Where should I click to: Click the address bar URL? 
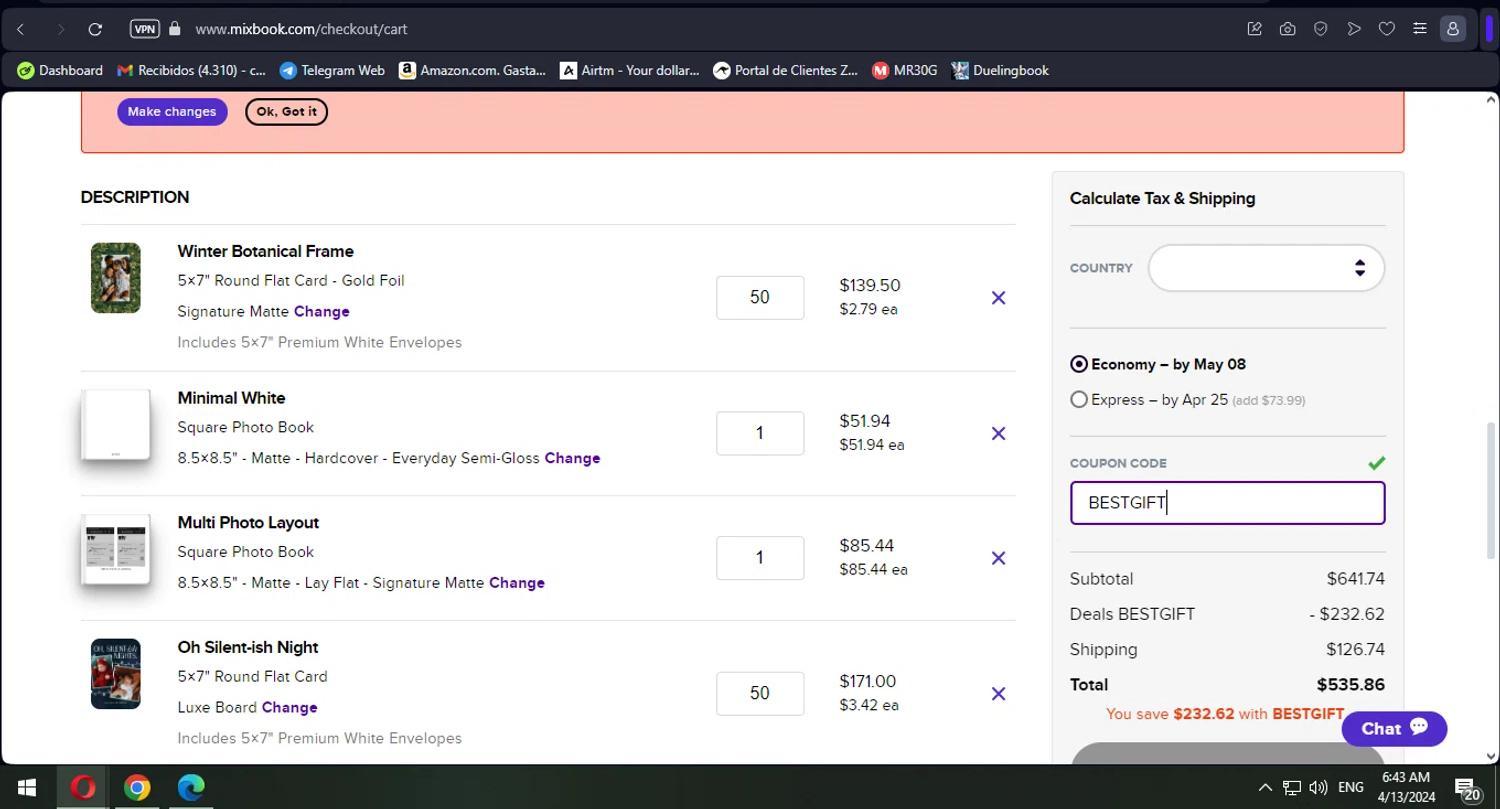click(301, 29)
